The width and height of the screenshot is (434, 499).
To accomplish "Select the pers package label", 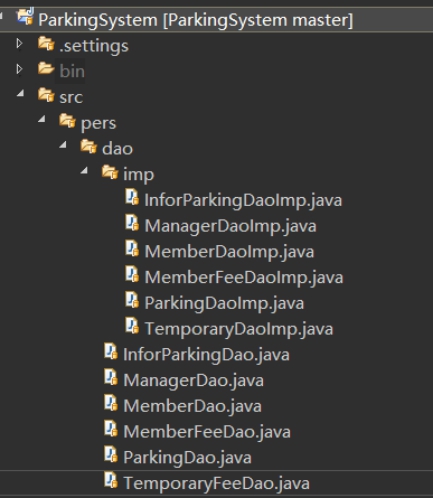I will tap(98, 124).
